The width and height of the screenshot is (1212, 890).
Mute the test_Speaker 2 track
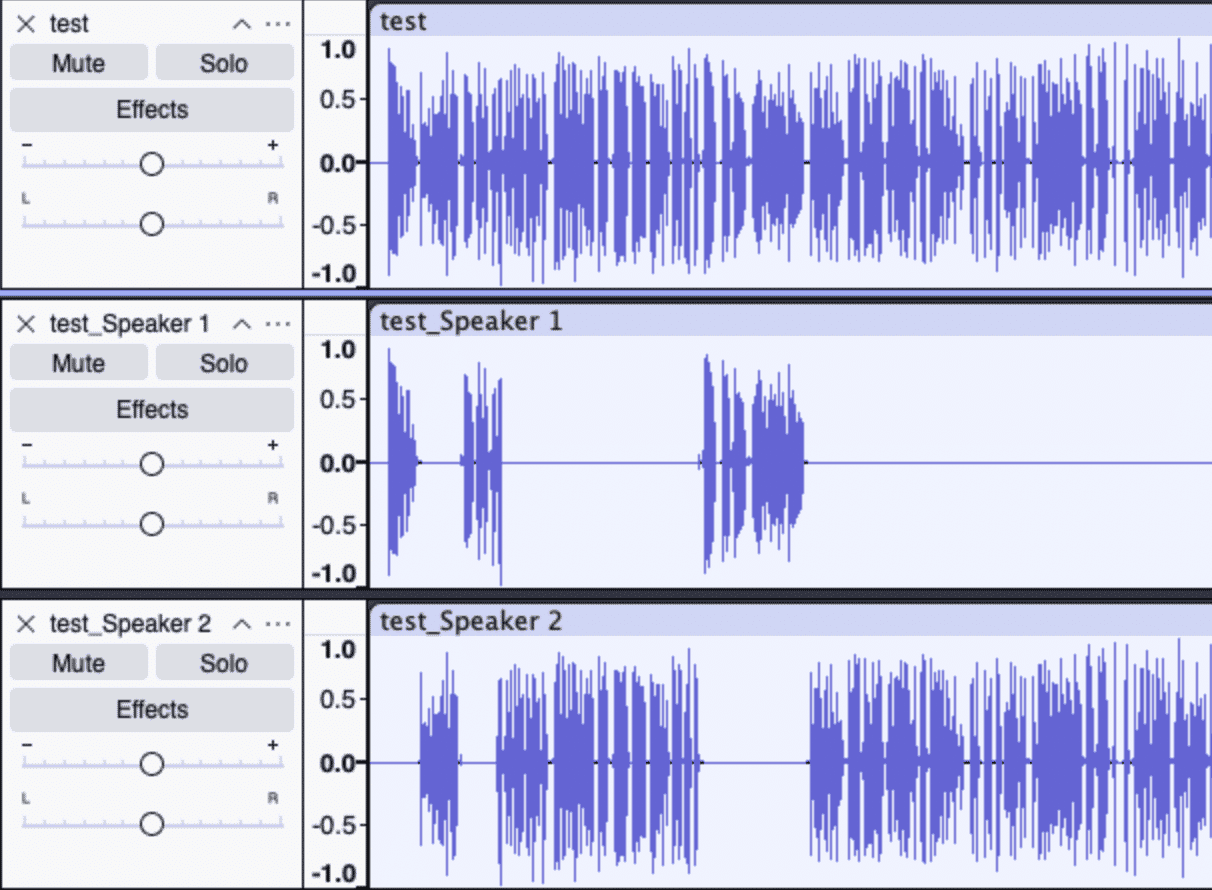tap(78, 662)
